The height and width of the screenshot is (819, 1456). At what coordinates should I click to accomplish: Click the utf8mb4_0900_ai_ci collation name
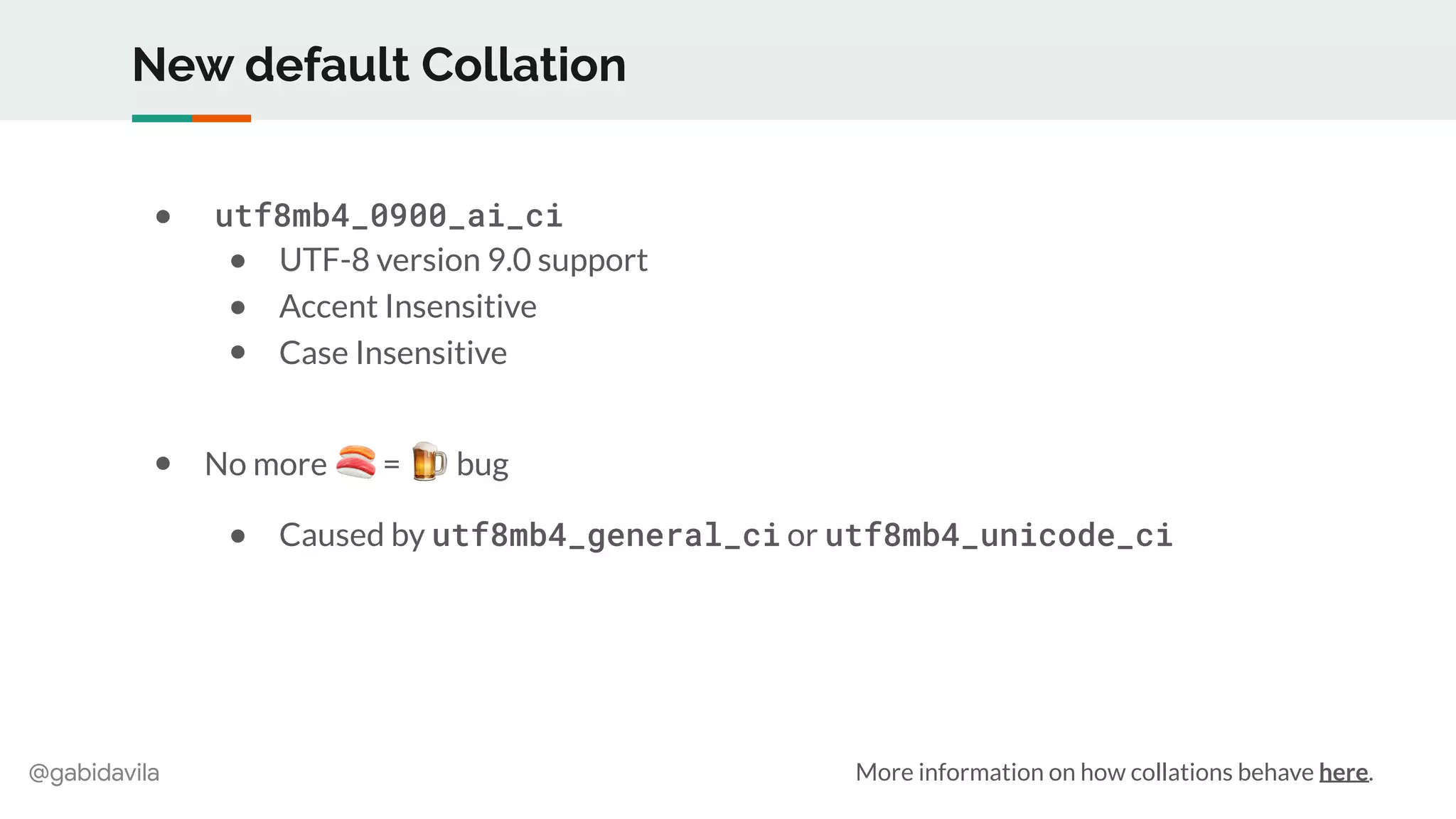point(389,215)
